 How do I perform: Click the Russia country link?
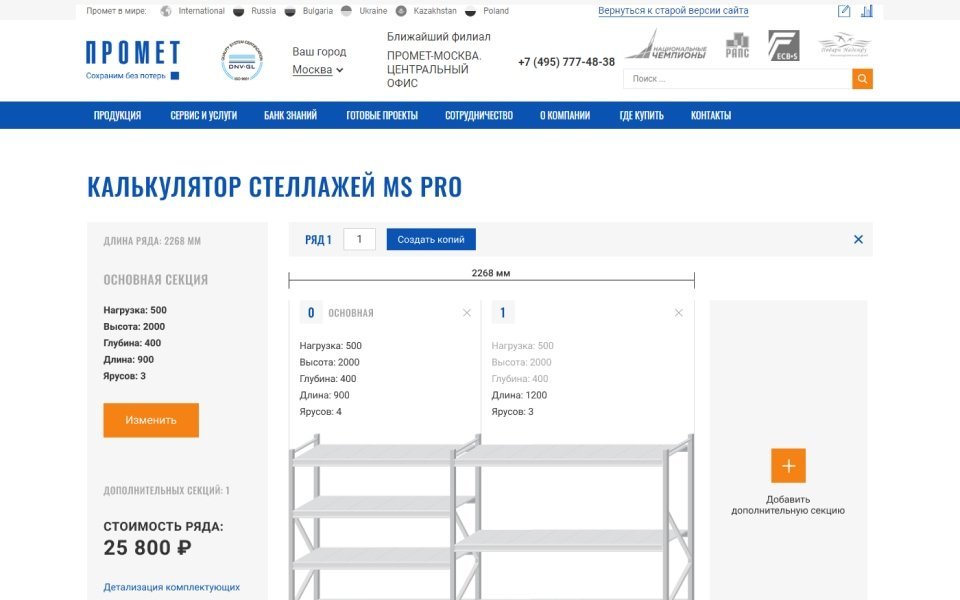[x=263, y=11]
